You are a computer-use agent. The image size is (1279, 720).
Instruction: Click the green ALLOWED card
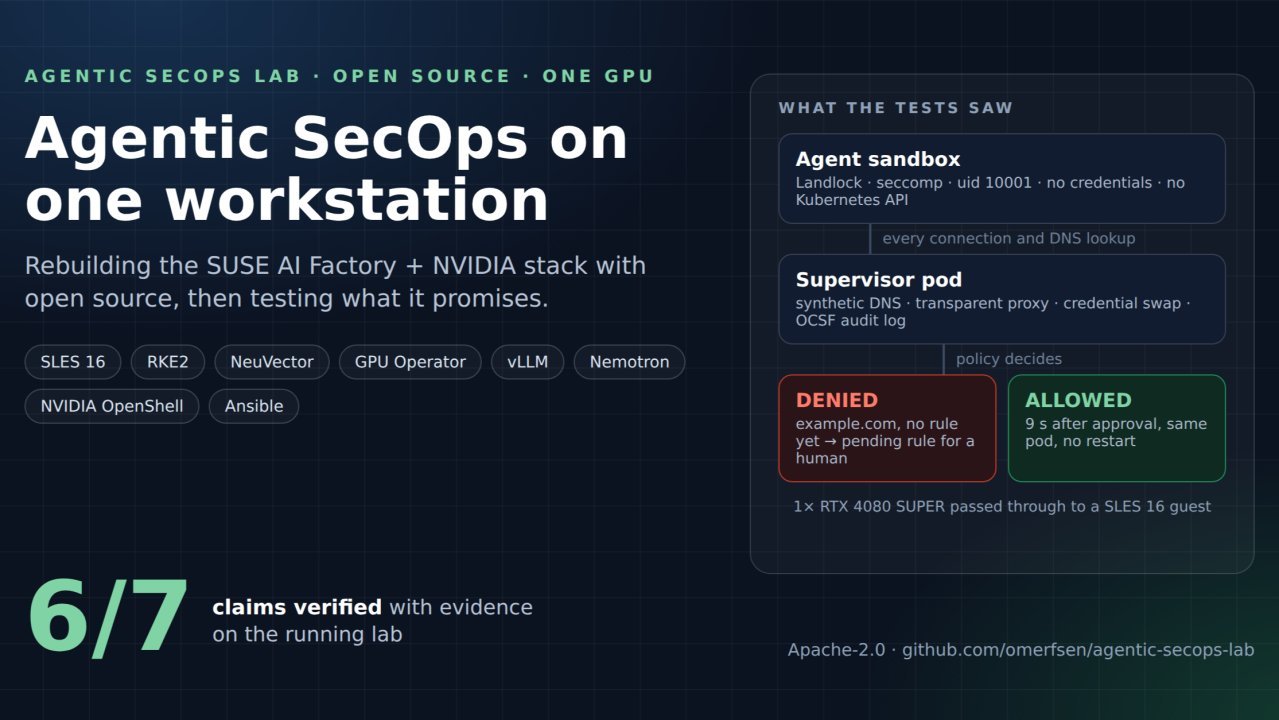point(1117,428)
